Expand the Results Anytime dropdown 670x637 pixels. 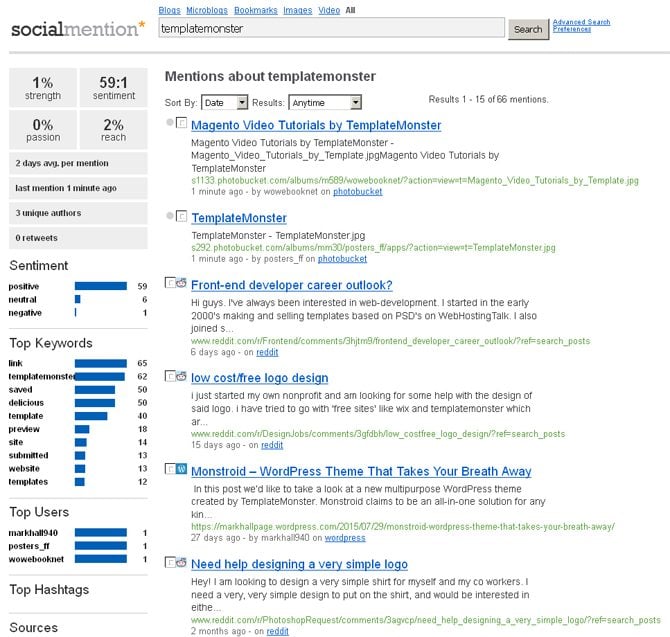point(325,102)
